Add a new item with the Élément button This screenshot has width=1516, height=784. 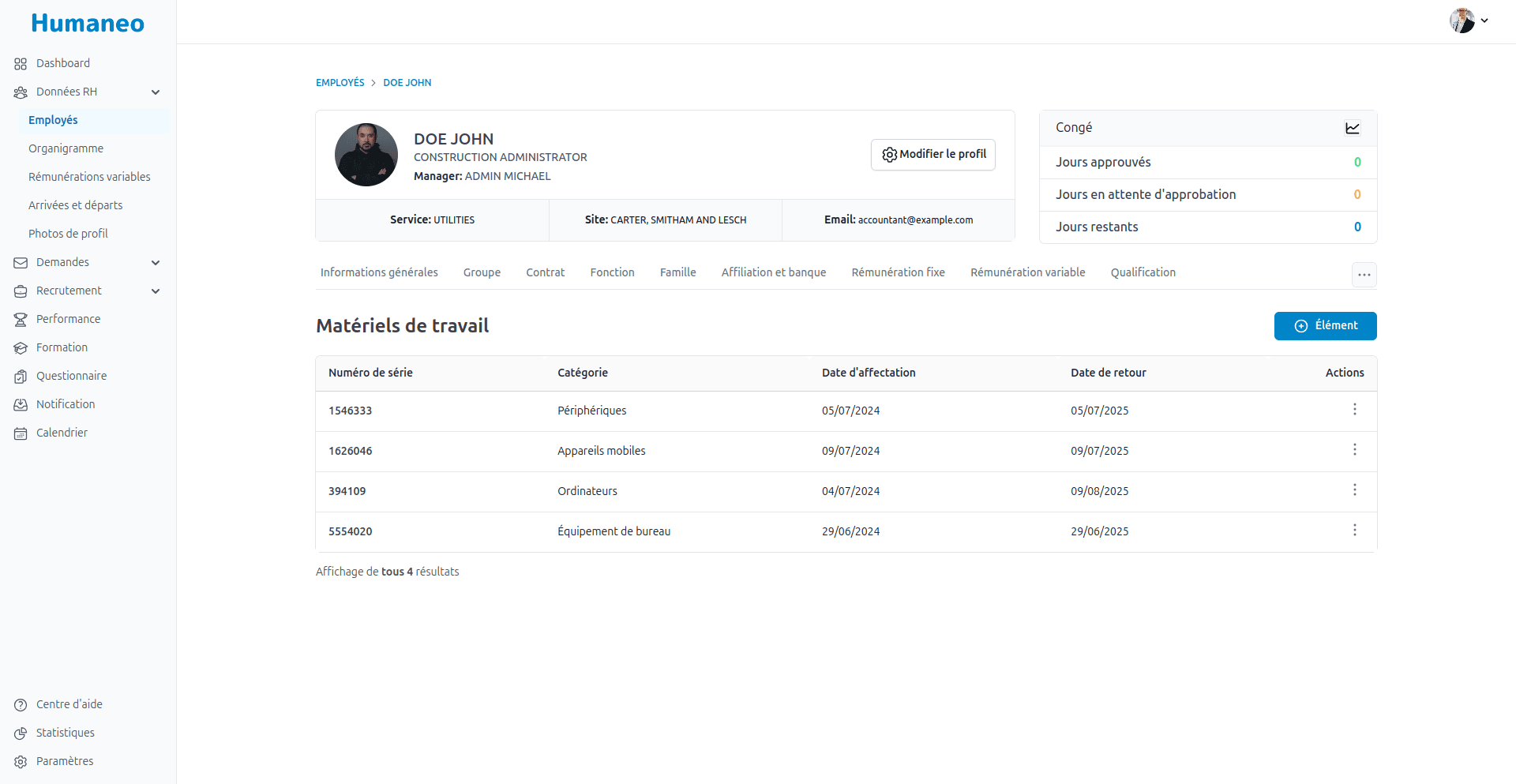tap(1325, 325)
